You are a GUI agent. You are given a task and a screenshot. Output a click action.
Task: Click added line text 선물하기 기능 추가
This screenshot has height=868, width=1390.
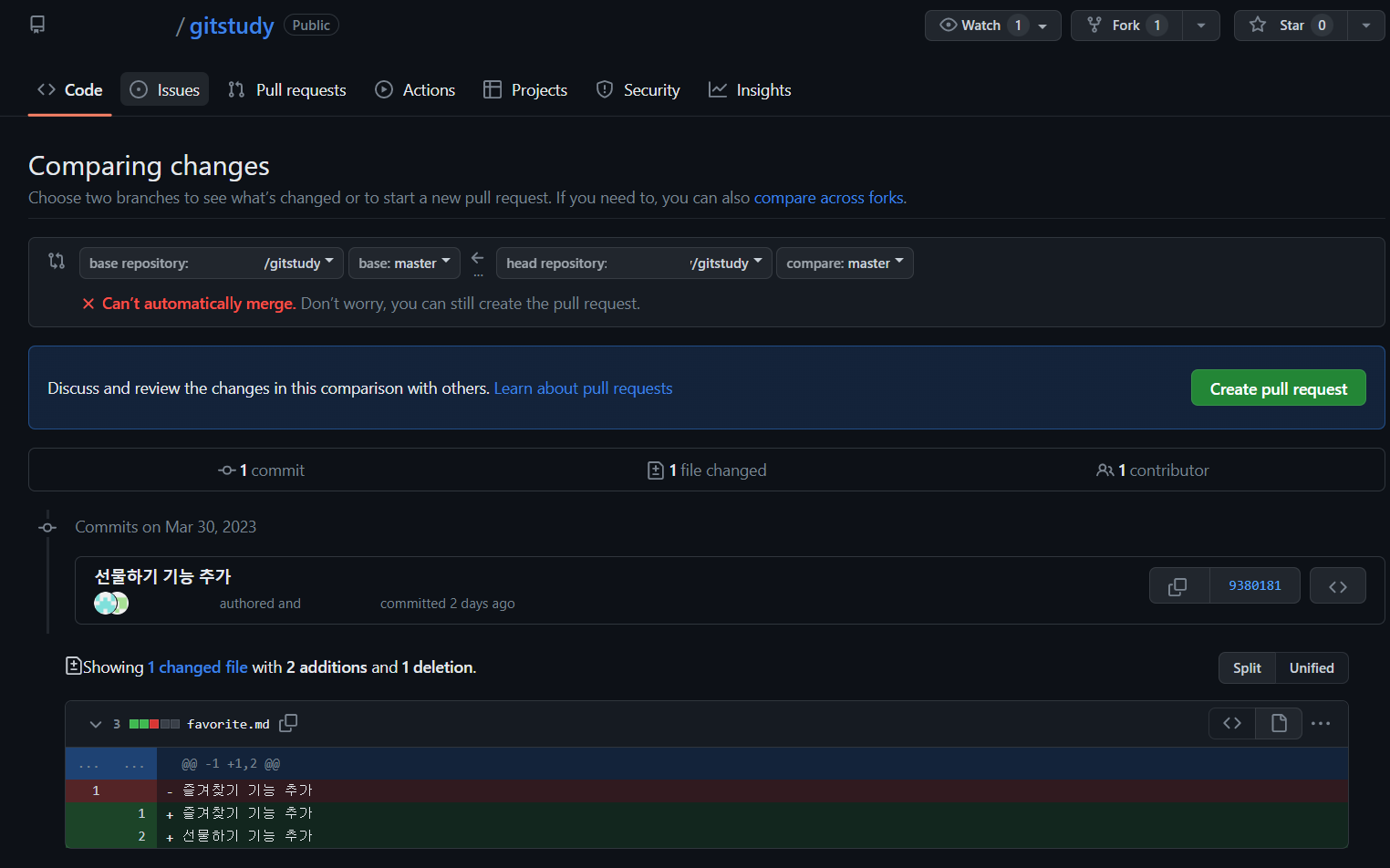coord(247,836)
